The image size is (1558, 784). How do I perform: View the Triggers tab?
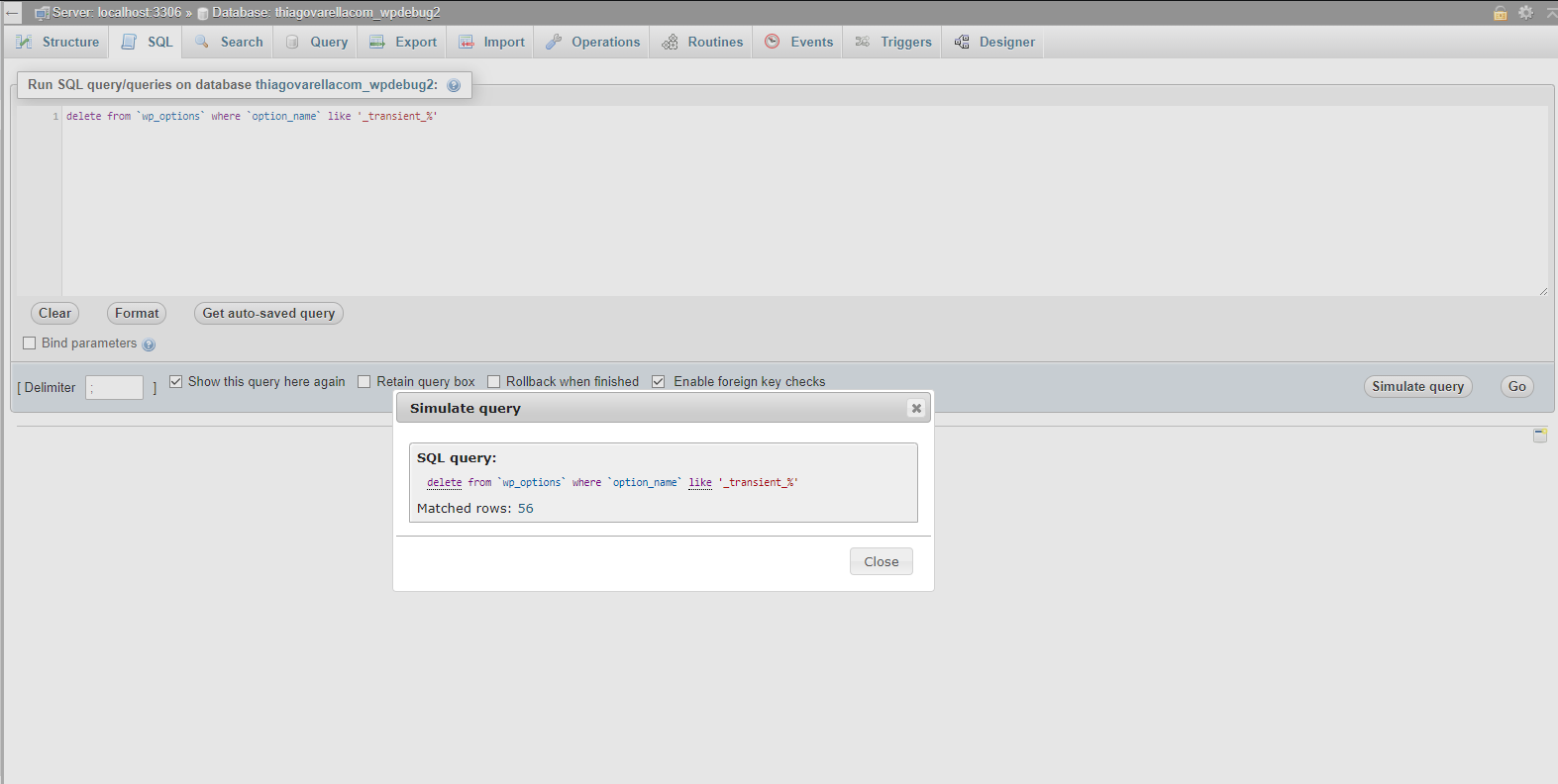[x=893, y=42]
